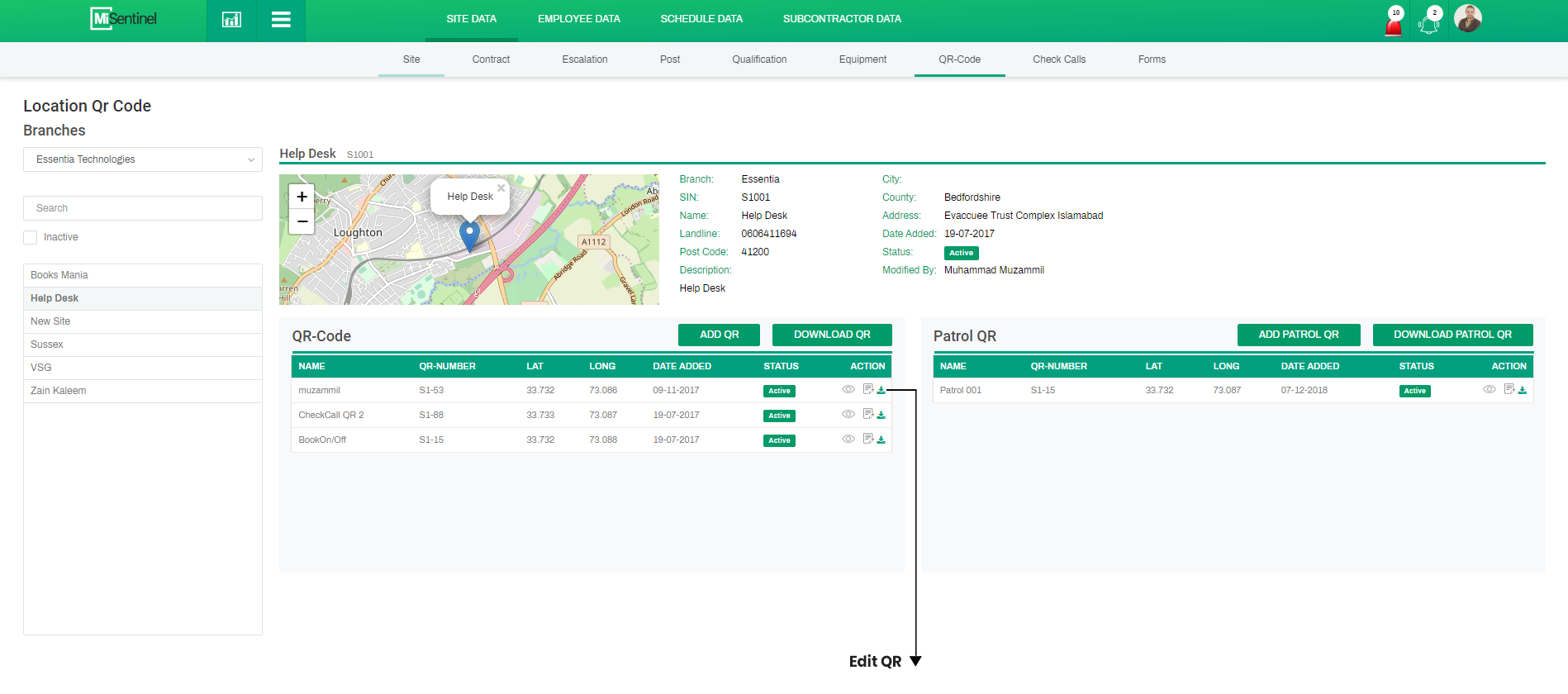Switch to the Check Calls tab
1568x694 pixels.
[1059, 59]
